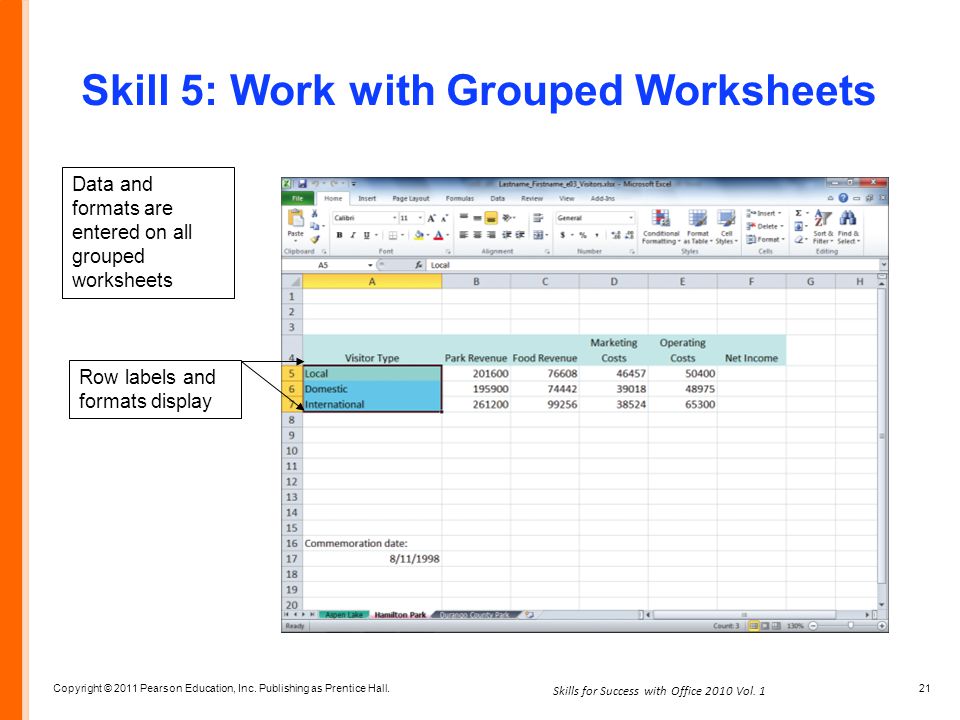Click the Decrease Indent icon
Image resolution: width=960 pixels, height=720 pixels.
coord(507,235)
